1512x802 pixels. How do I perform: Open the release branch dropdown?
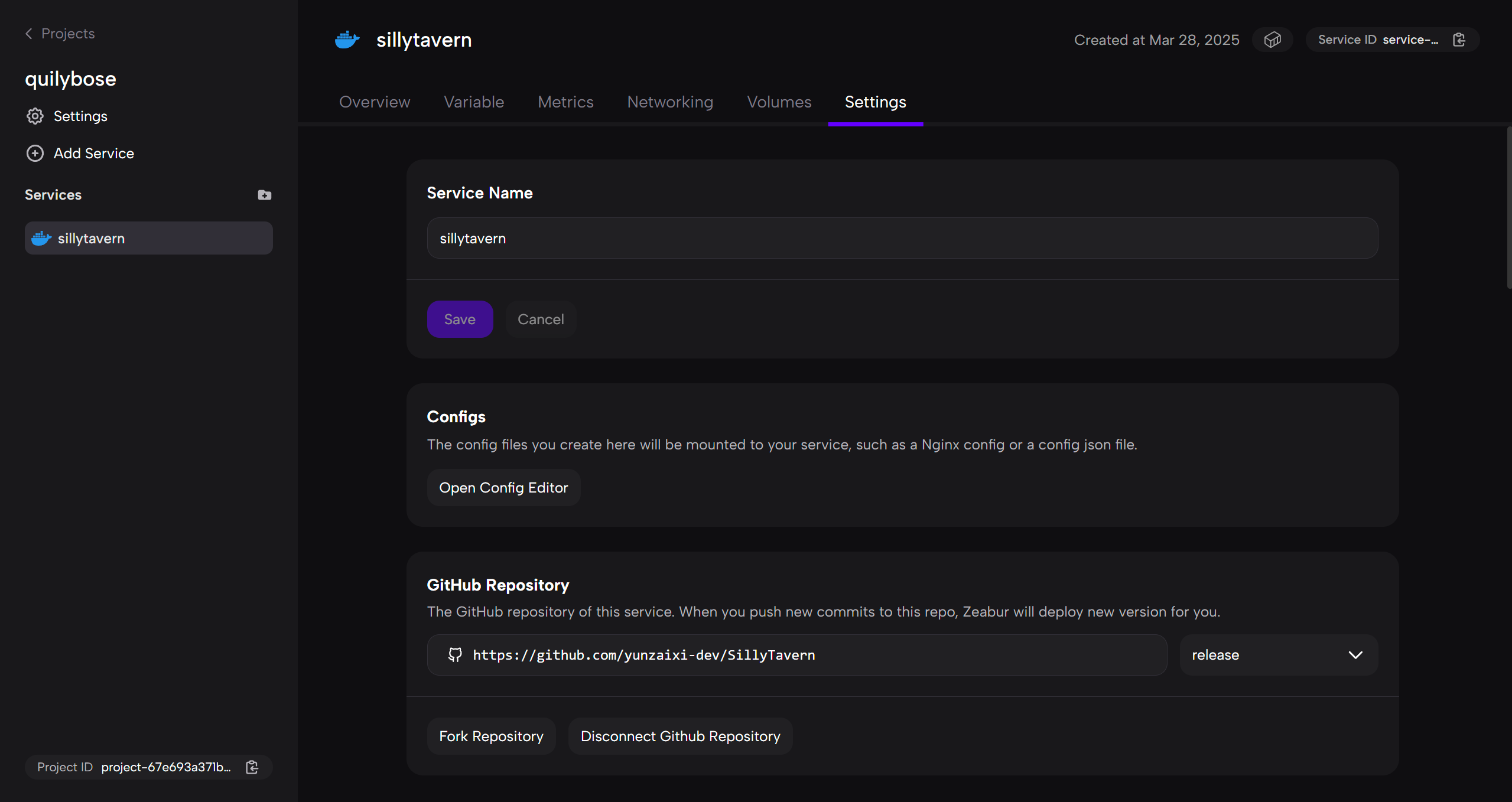click(1278, 654)
